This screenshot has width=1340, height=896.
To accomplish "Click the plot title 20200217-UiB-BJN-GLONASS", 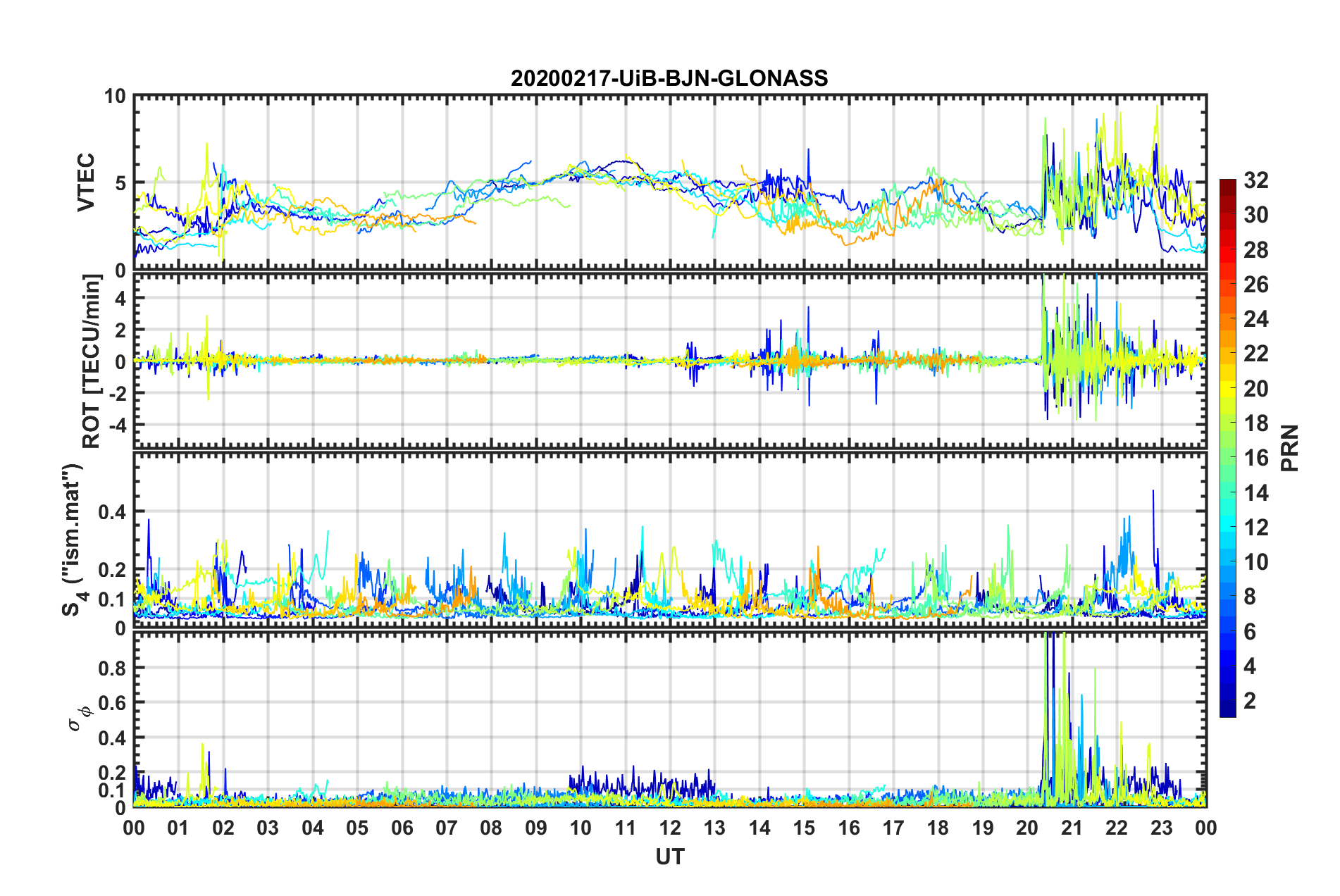I will [x=669, y=78].
